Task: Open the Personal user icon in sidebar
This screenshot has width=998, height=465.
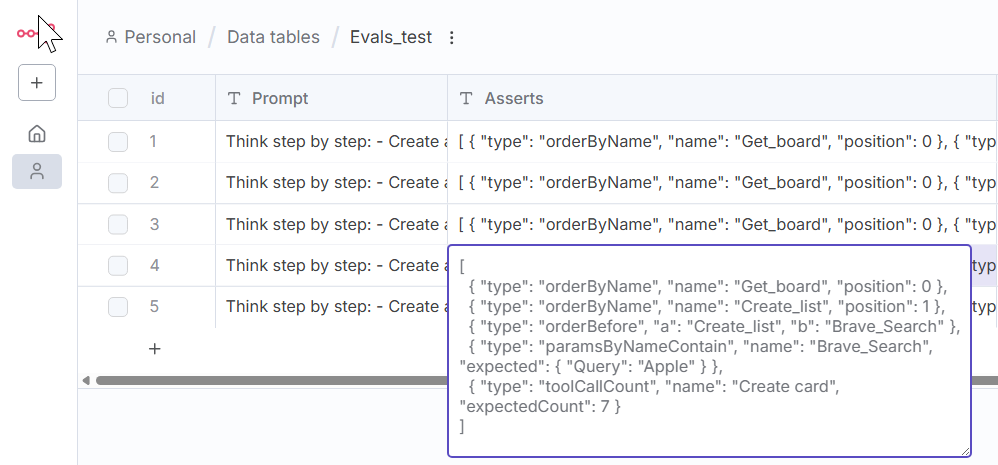Action: [37, 171]
